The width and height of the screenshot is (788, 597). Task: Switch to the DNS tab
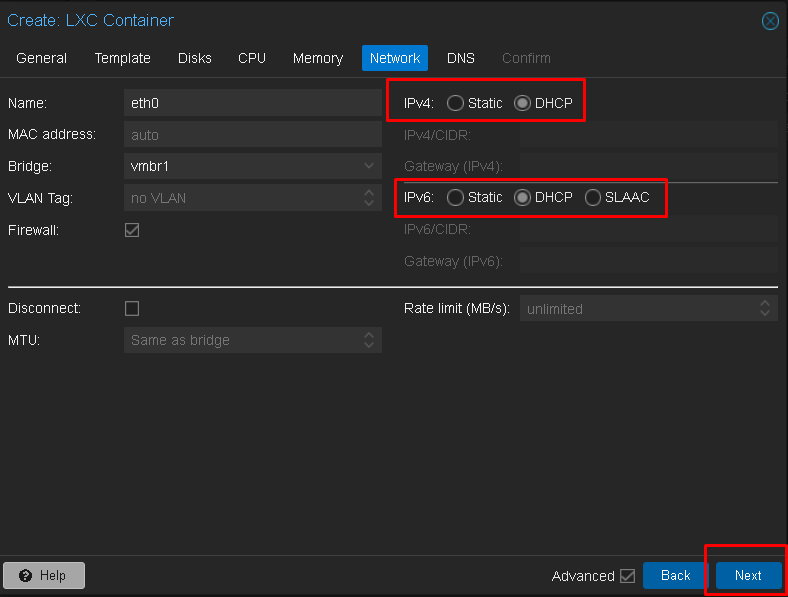tap(460, 58)
